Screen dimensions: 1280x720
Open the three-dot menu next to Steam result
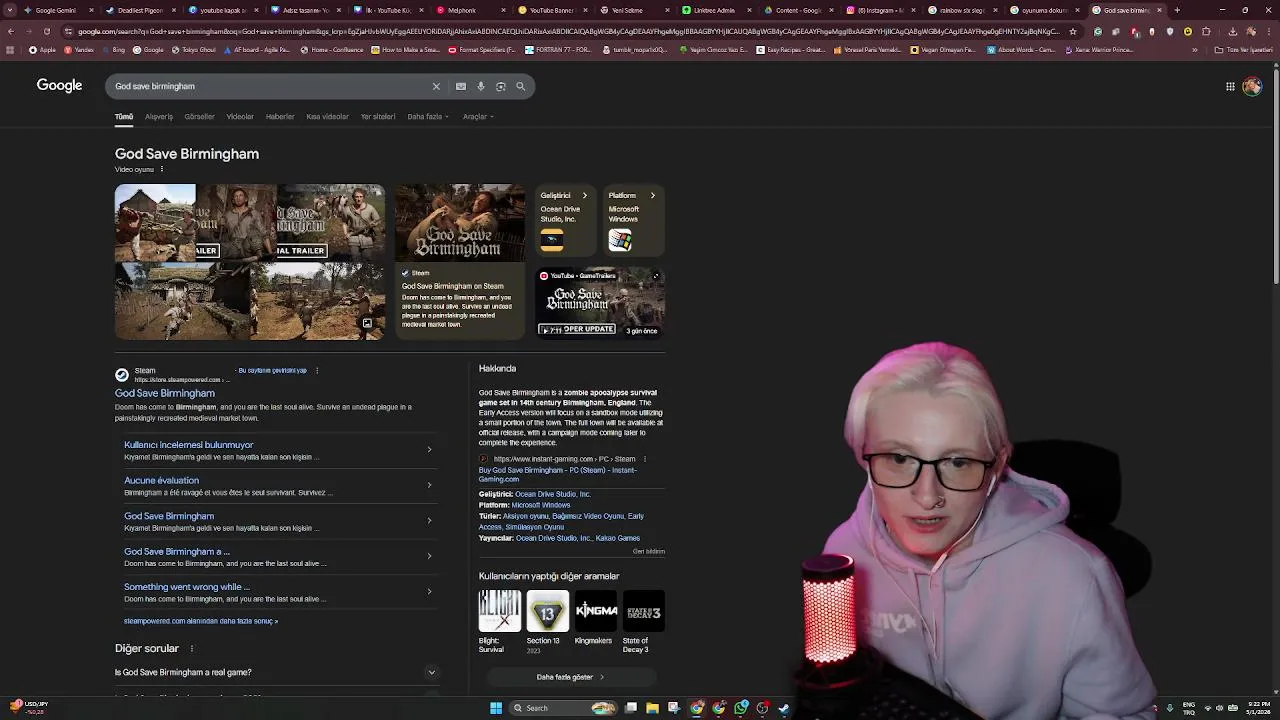pyautogui.click(x=317, y=370)
